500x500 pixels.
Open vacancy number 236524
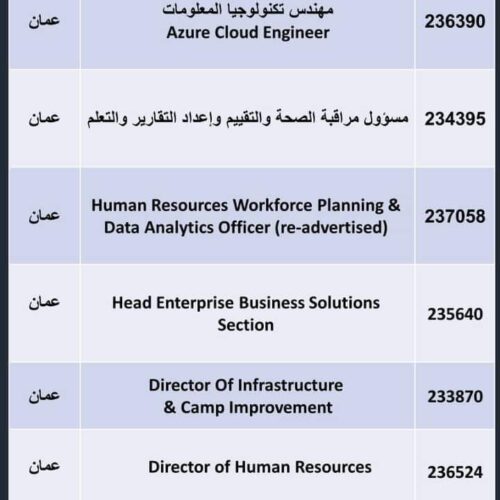(455, 472)
